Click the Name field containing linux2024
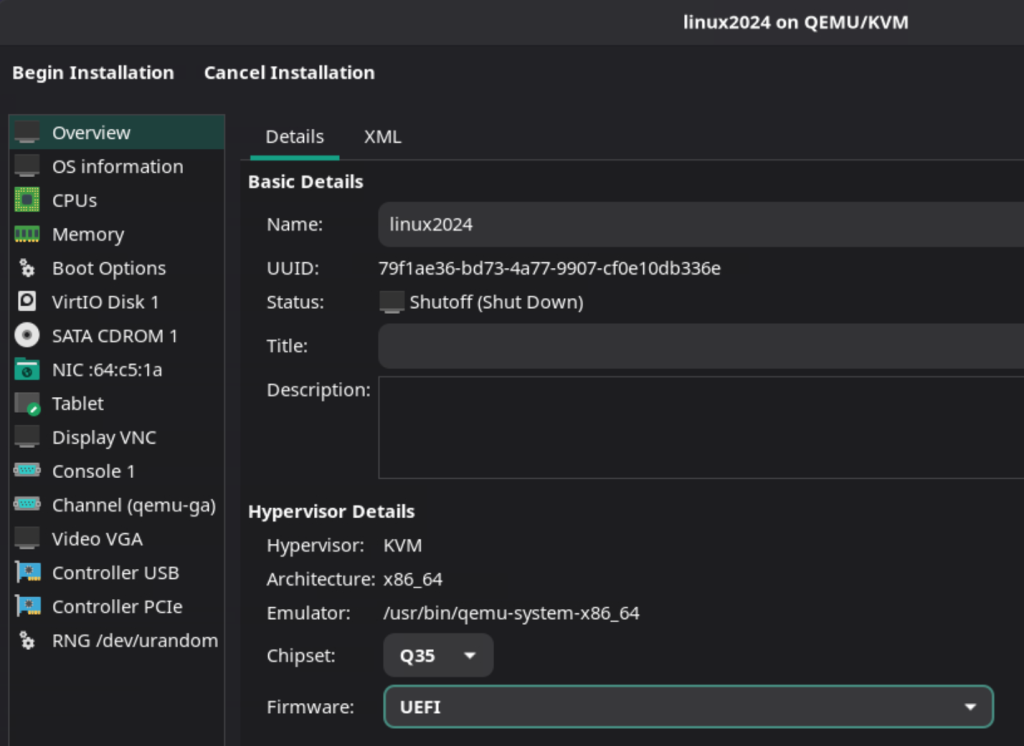 pos(701,225)
